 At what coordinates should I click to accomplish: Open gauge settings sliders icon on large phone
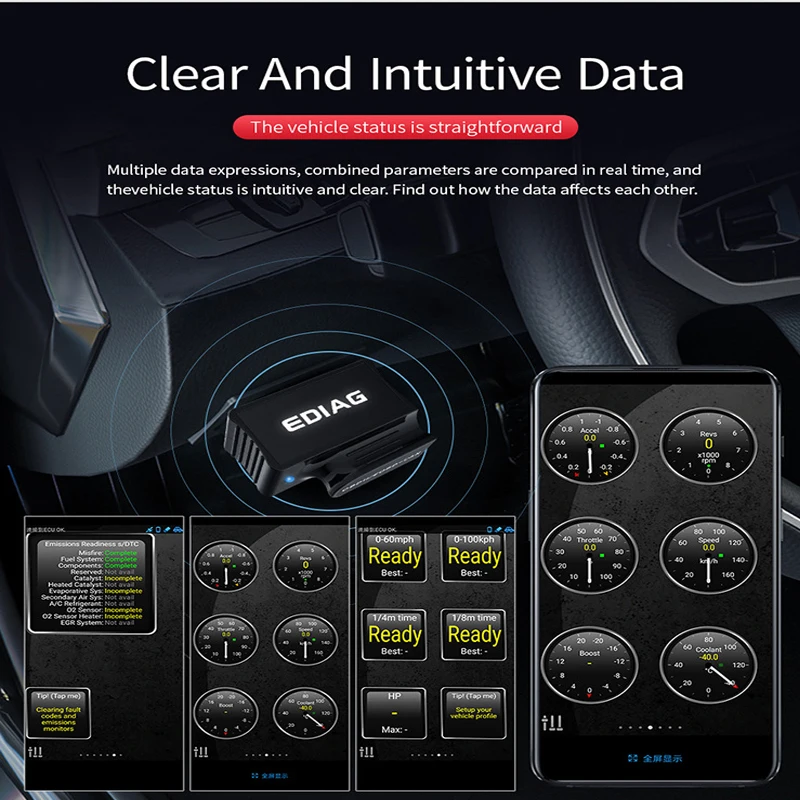(552, 722)
